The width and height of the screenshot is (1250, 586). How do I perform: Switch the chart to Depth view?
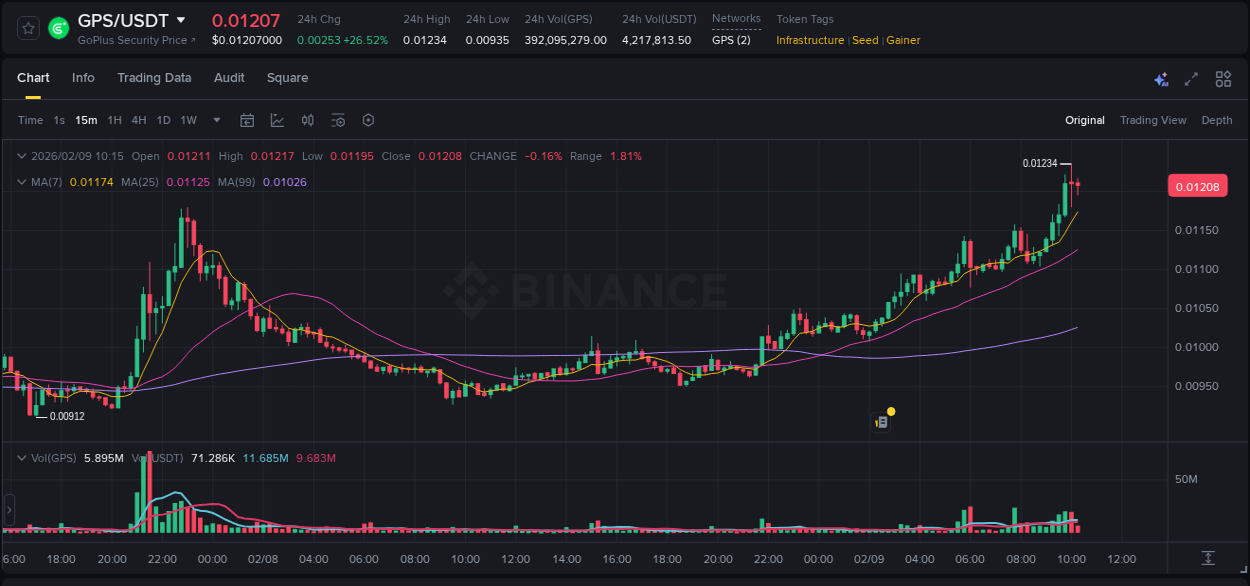pos(1217,120)
